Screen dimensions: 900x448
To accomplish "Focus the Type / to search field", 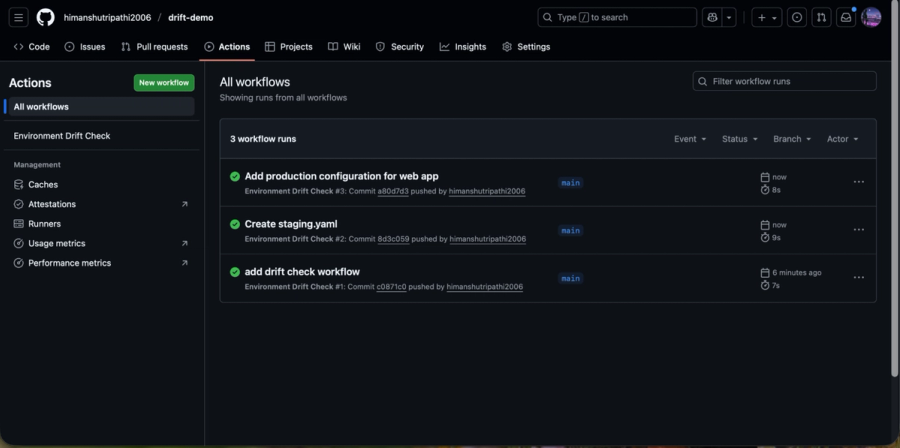I will click(x=617, y=18).
